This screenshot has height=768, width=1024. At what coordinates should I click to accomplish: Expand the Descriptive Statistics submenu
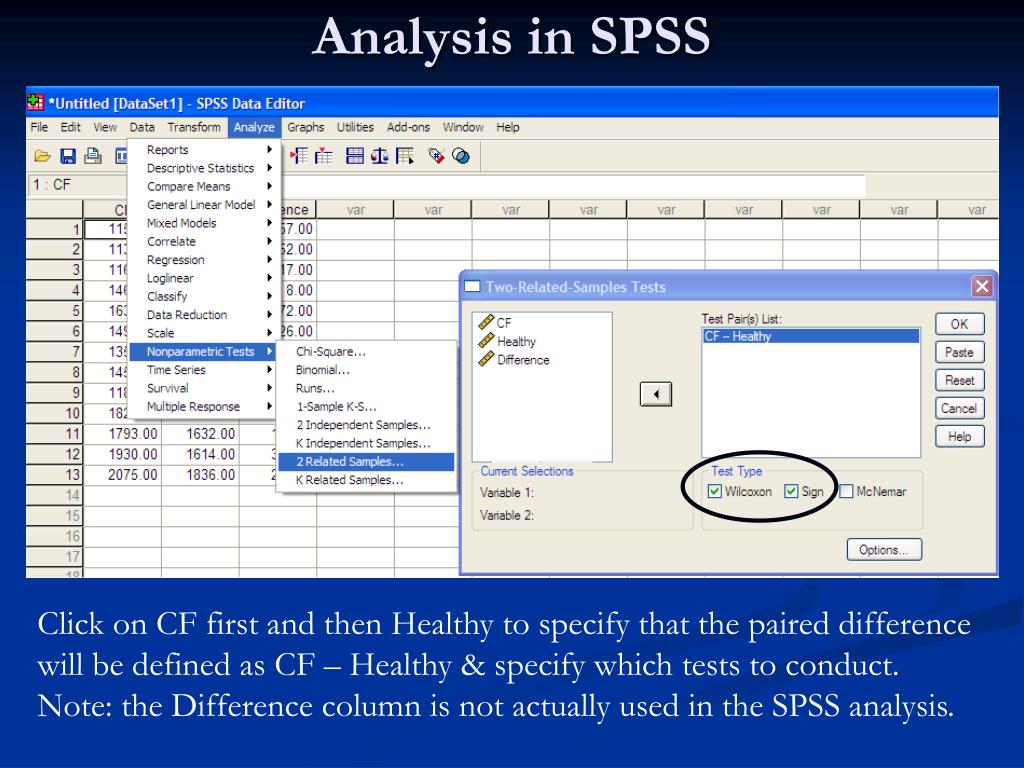pos(204,168)
